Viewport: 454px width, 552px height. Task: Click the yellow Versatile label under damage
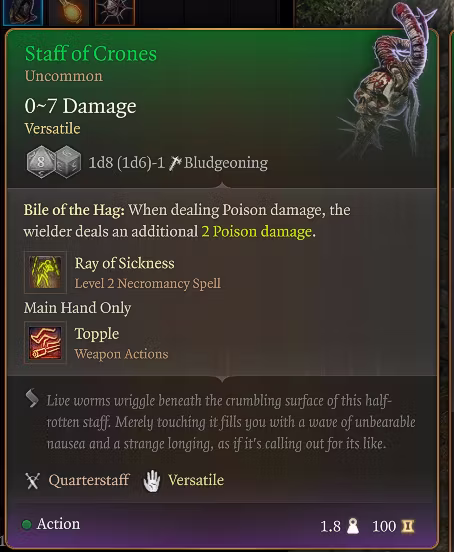[x=52, y=128]
